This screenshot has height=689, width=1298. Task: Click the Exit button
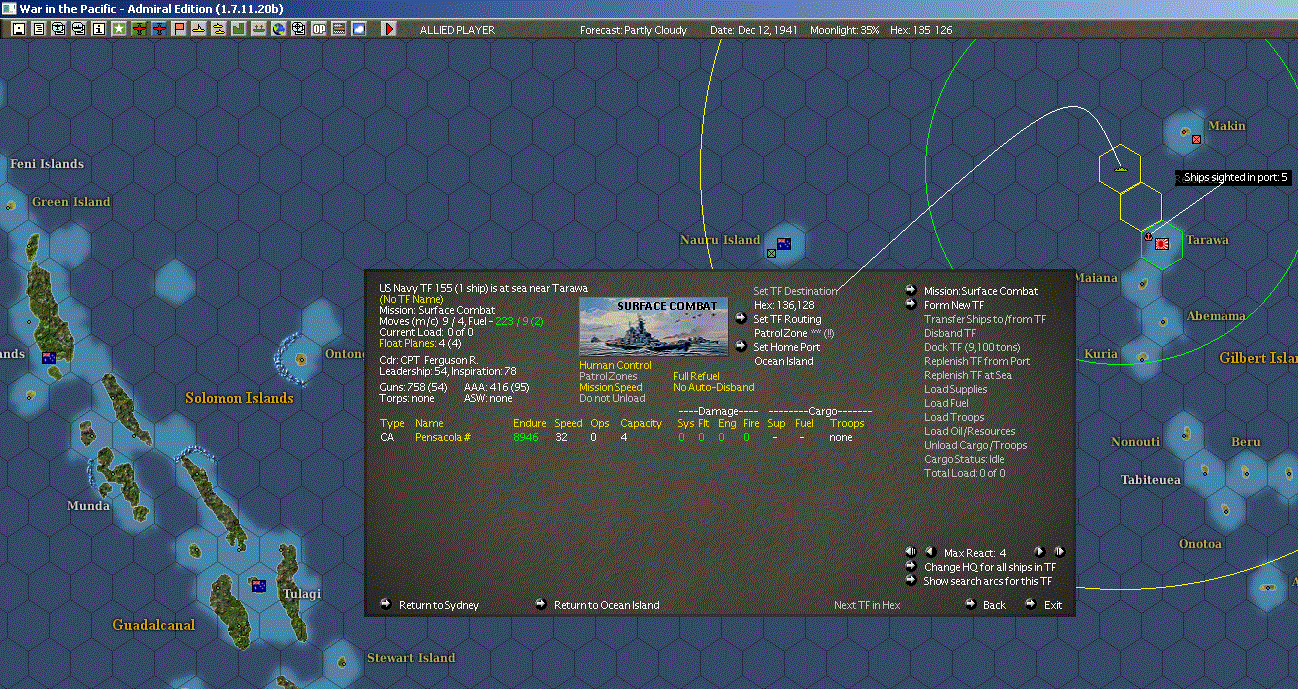point(1053,605)
